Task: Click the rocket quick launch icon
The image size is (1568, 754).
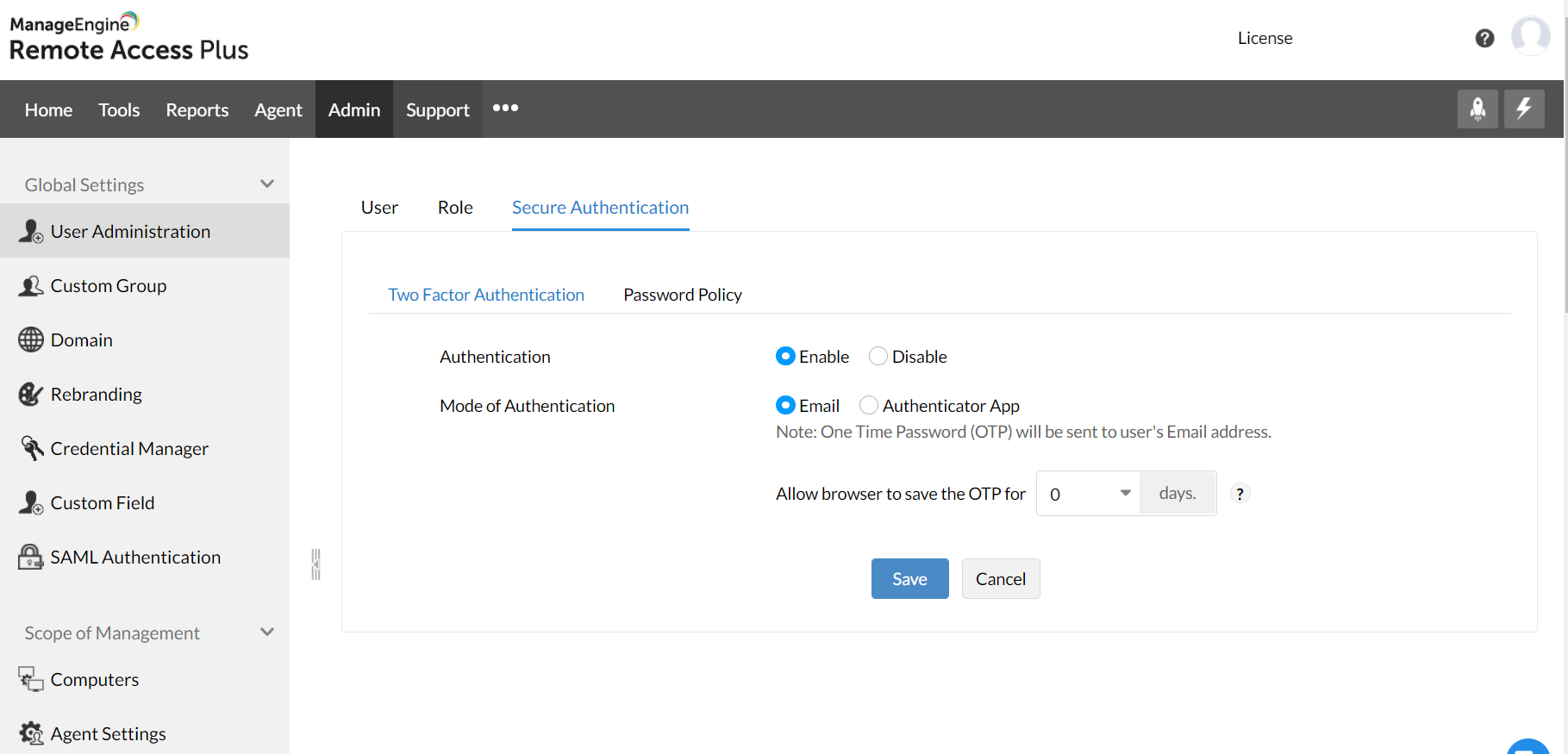Action: coord(1477,109)
